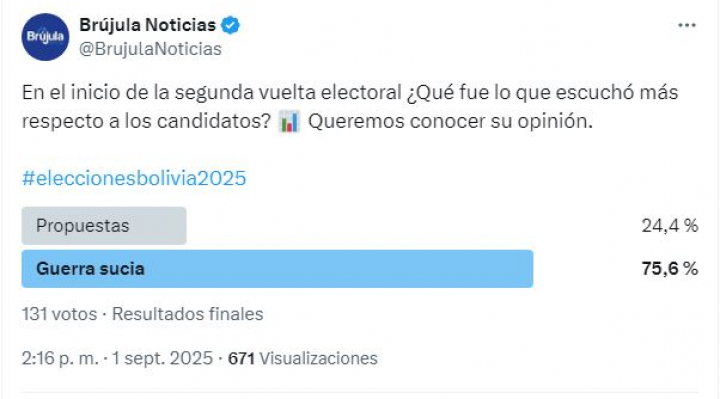Open the 2:16 p. m. timestamp
The width and height of the screenshot is (720, 399).
pyautogui.click(x=60, y=358)
